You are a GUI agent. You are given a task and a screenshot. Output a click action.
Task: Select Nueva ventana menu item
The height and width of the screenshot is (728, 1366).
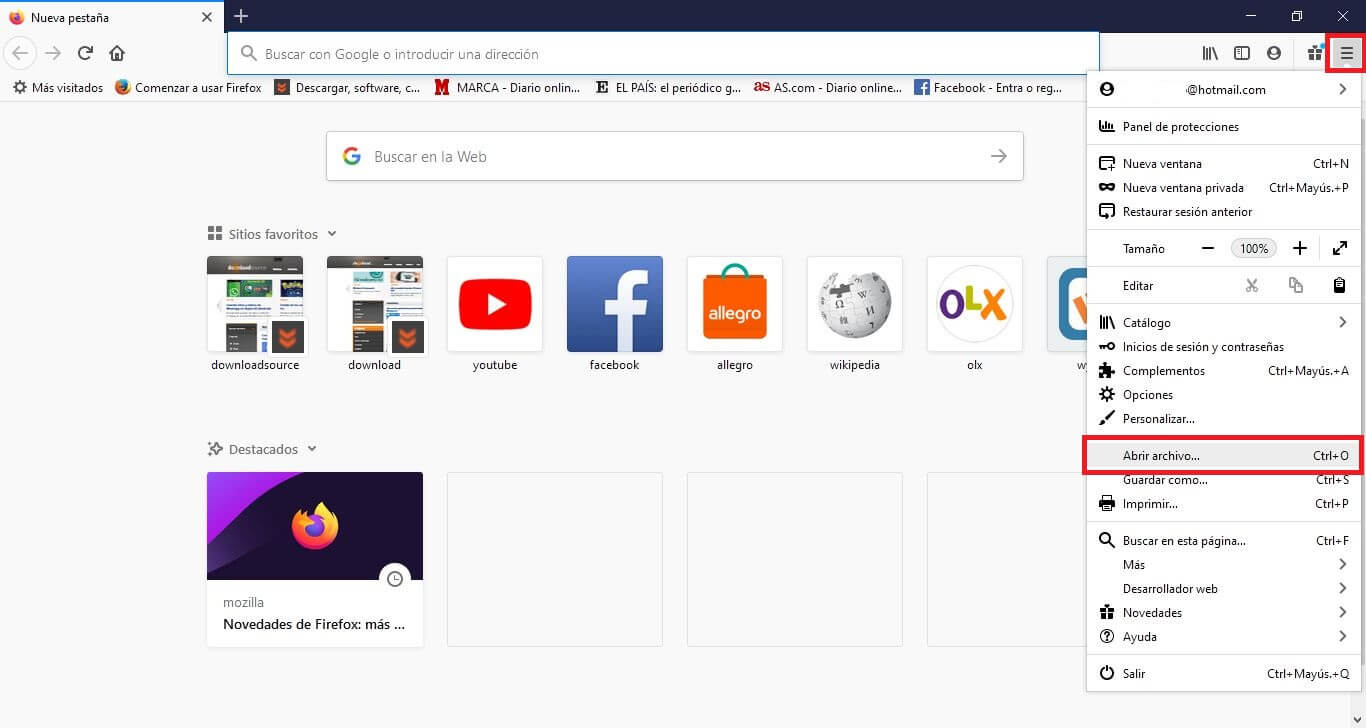(x=1225, y=163)
